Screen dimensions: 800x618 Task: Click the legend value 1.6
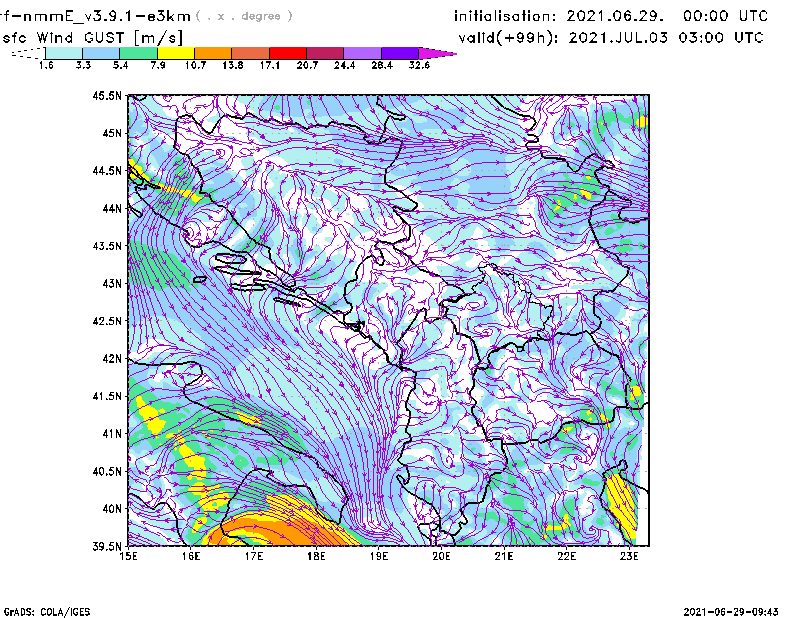click(x=46, y=65)
